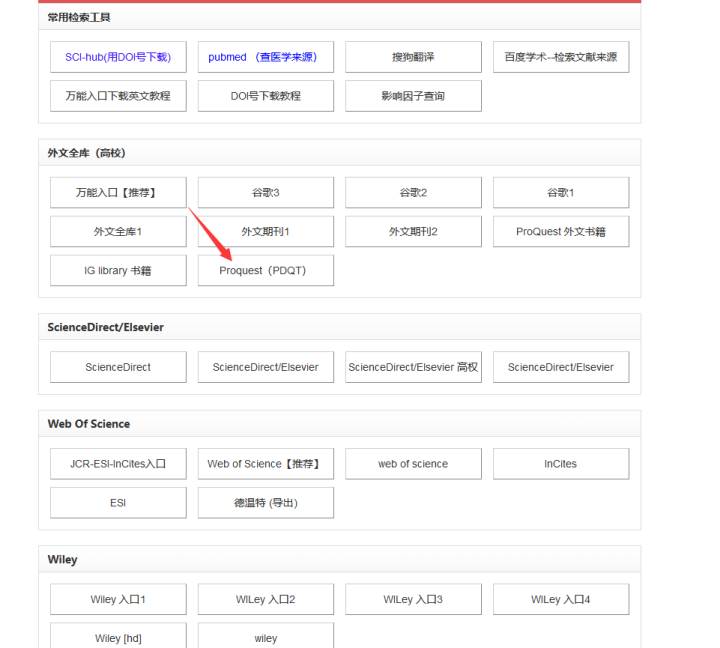Screen dimensions: 720x648
Task: Open the 谷歌3 entry
Action: click(x=265, y=192)
